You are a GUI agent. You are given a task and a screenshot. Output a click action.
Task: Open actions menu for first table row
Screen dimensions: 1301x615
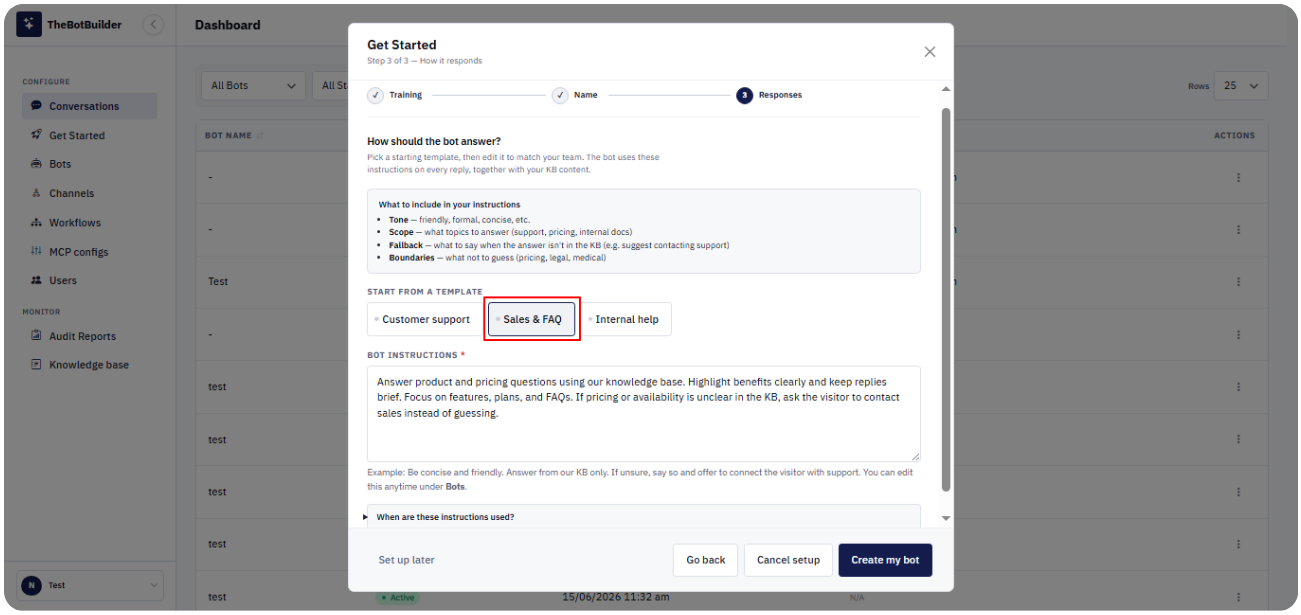1238,177
